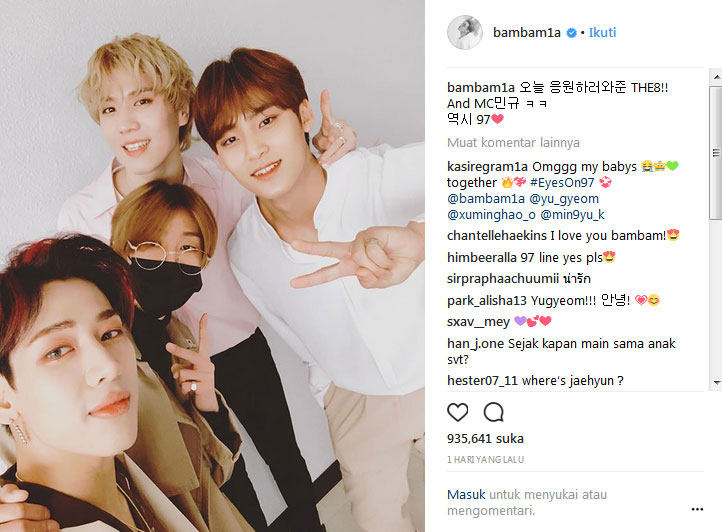Load more comments via Muat komentar lainnya

(x=513, y=143)
